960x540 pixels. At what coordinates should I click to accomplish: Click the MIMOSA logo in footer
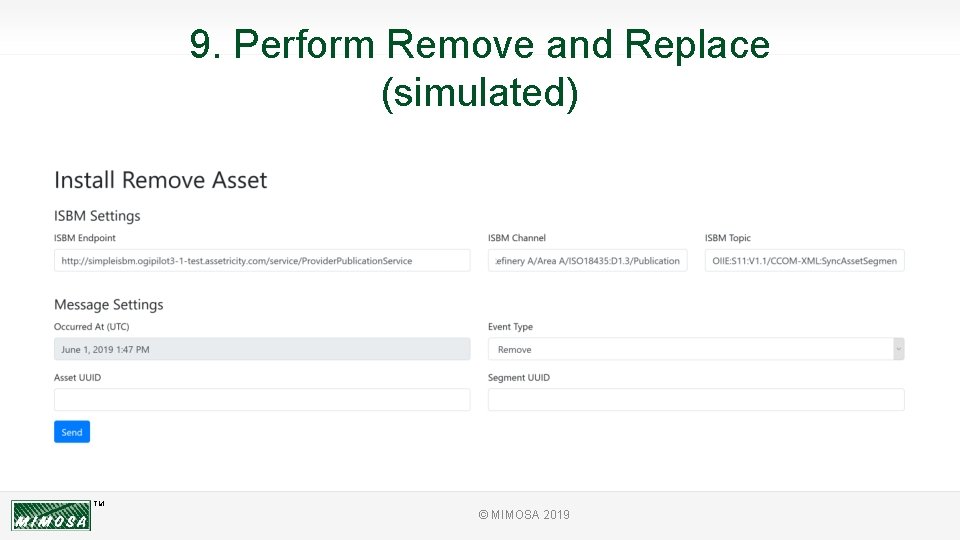[x=51, y=515]
